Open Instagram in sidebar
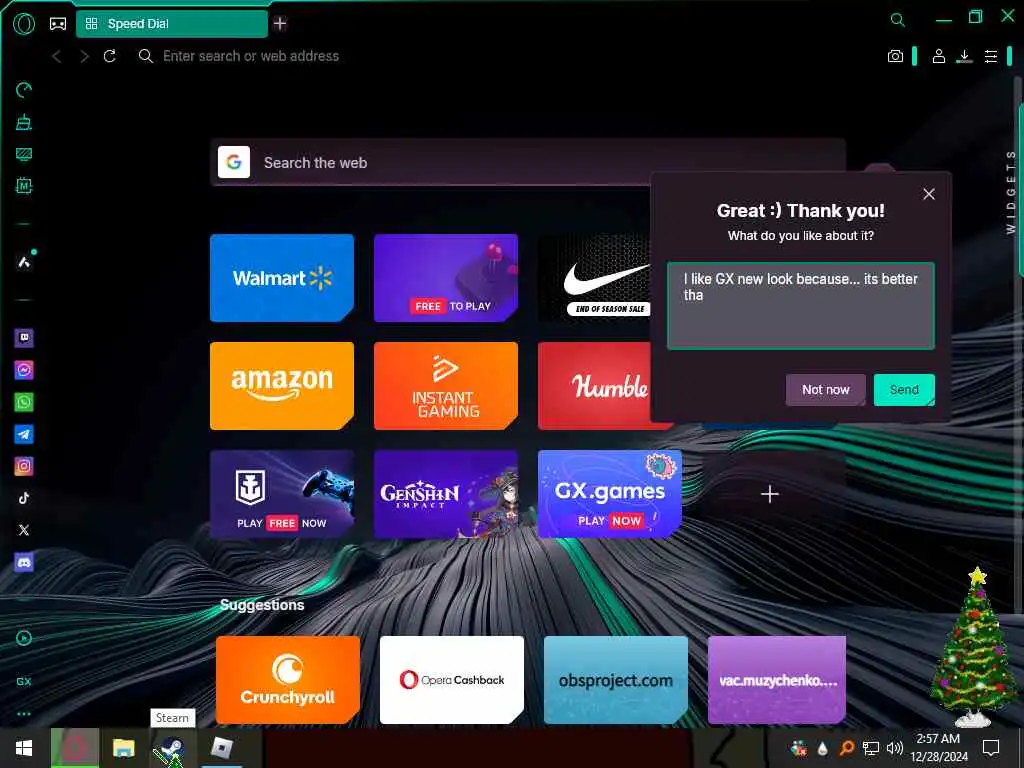1024x768 pixels. (24, 466)
